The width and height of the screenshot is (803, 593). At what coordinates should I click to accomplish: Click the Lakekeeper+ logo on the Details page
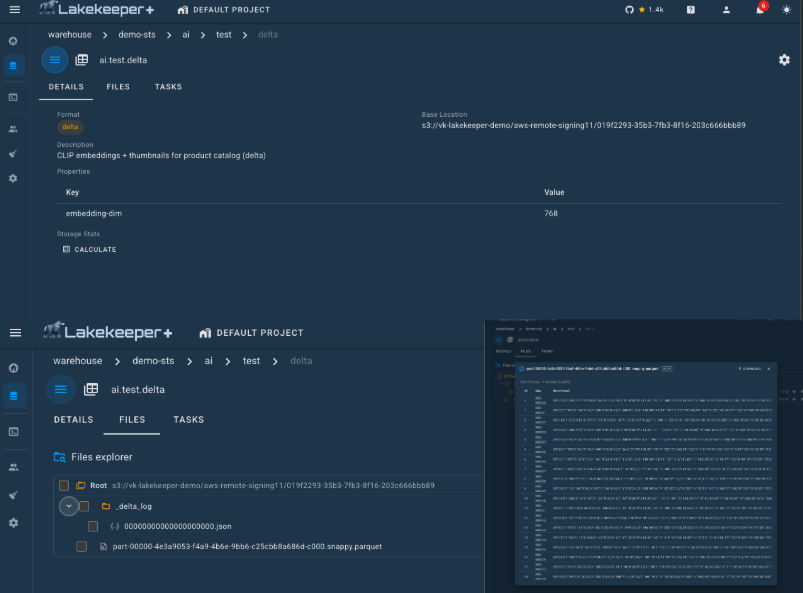point(97,9)
